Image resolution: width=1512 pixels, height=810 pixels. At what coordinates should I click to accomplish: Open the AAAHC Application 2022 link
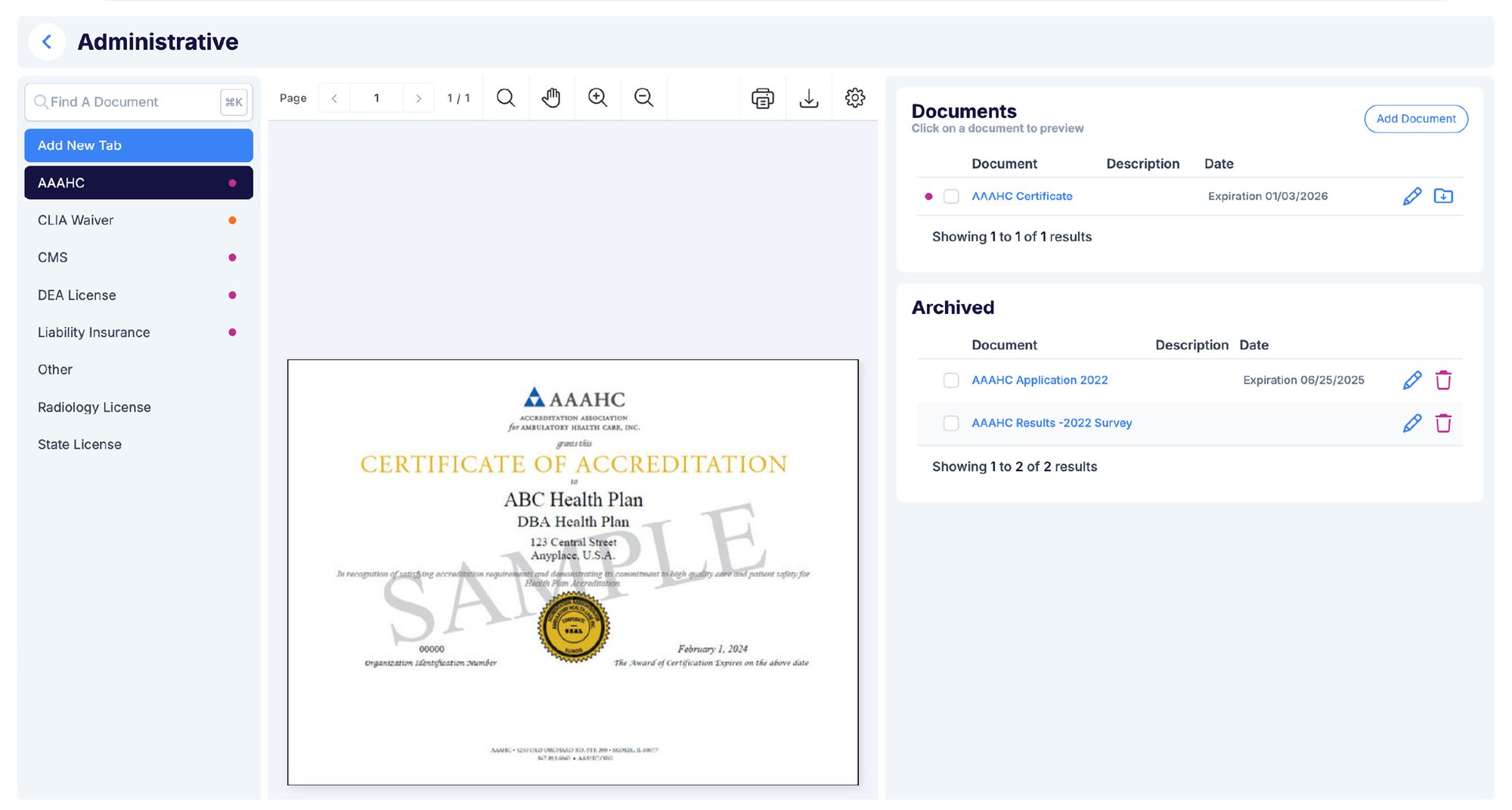(1039, 380)
